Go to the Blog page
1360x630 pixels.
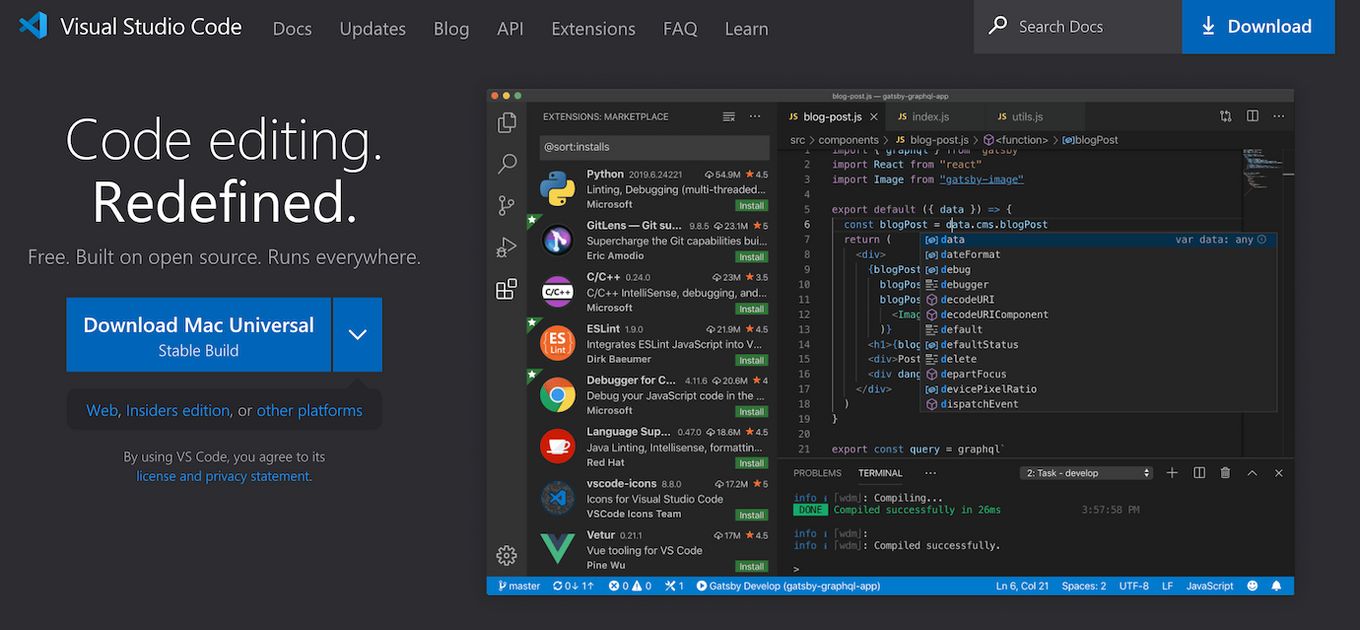click(x=451, y=29)
